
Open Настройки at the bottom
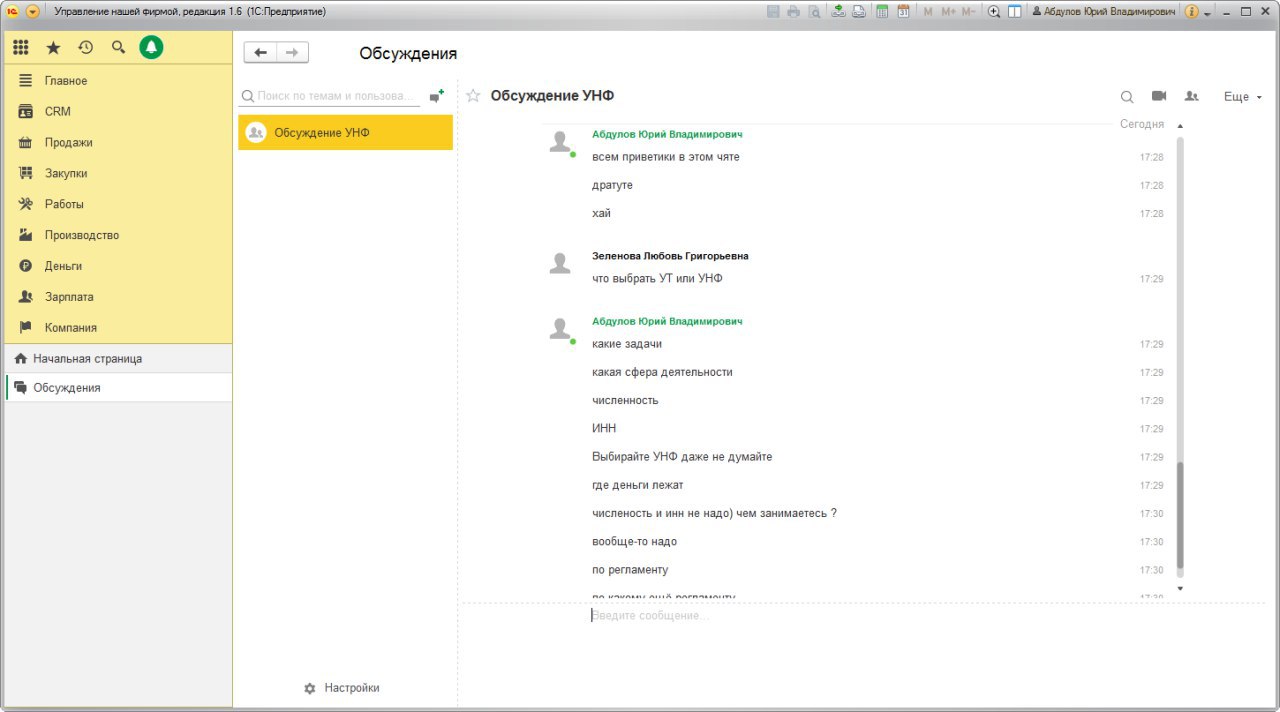tap(342, 688)
